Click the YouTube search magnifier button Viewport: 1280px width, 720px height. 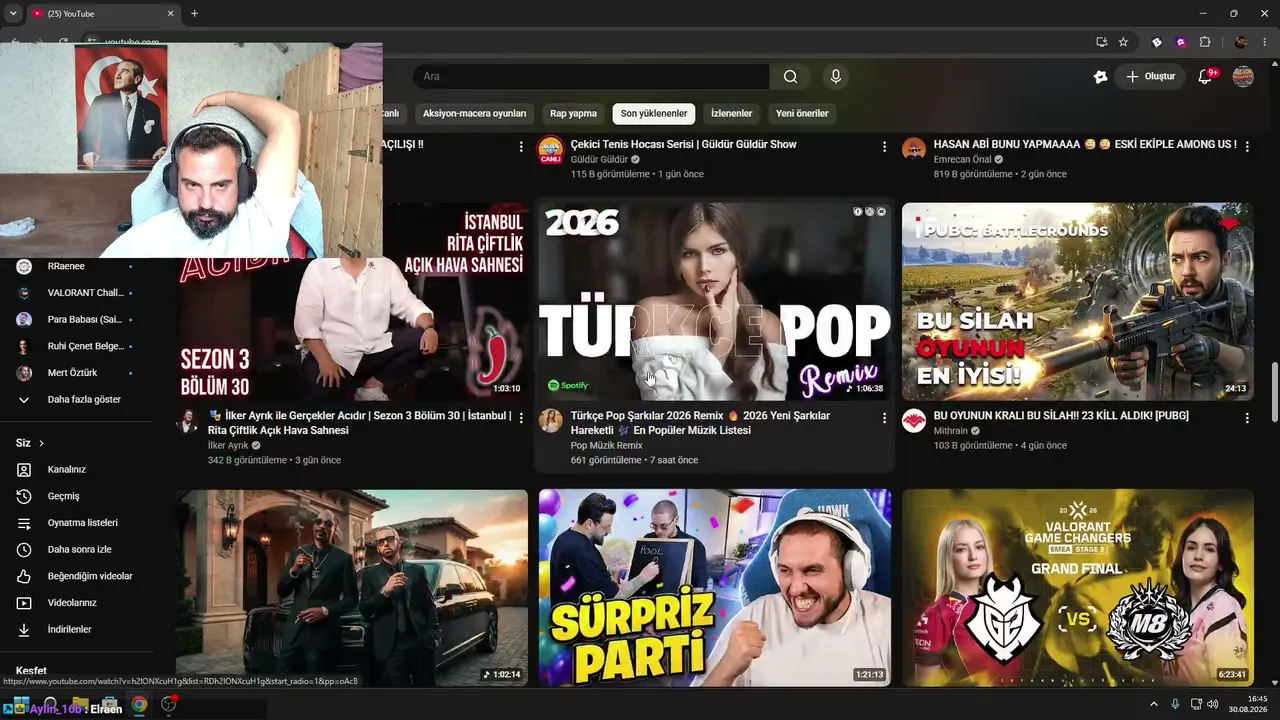(x=790, y=77)
